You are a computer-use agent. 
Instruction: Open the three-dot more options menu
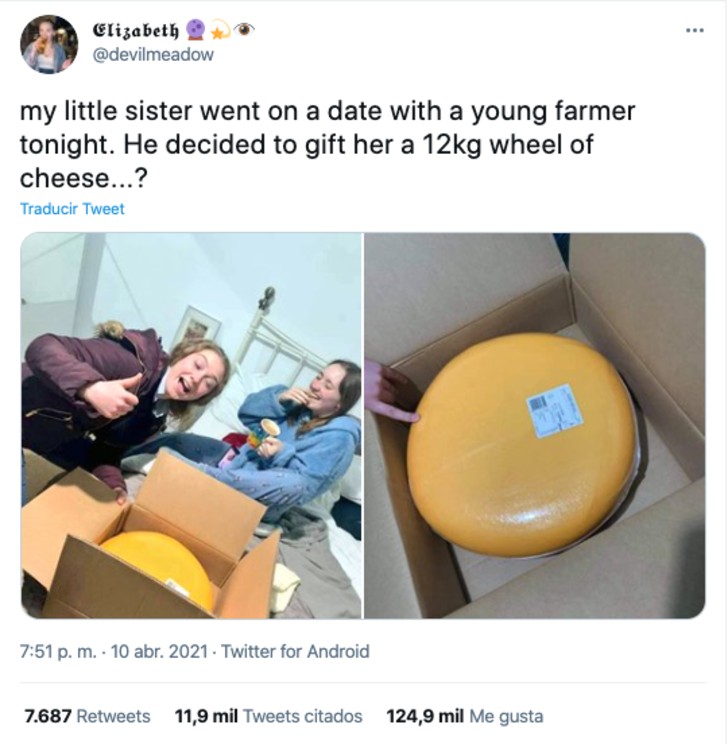pyautogui.click(x=695, y=31)
